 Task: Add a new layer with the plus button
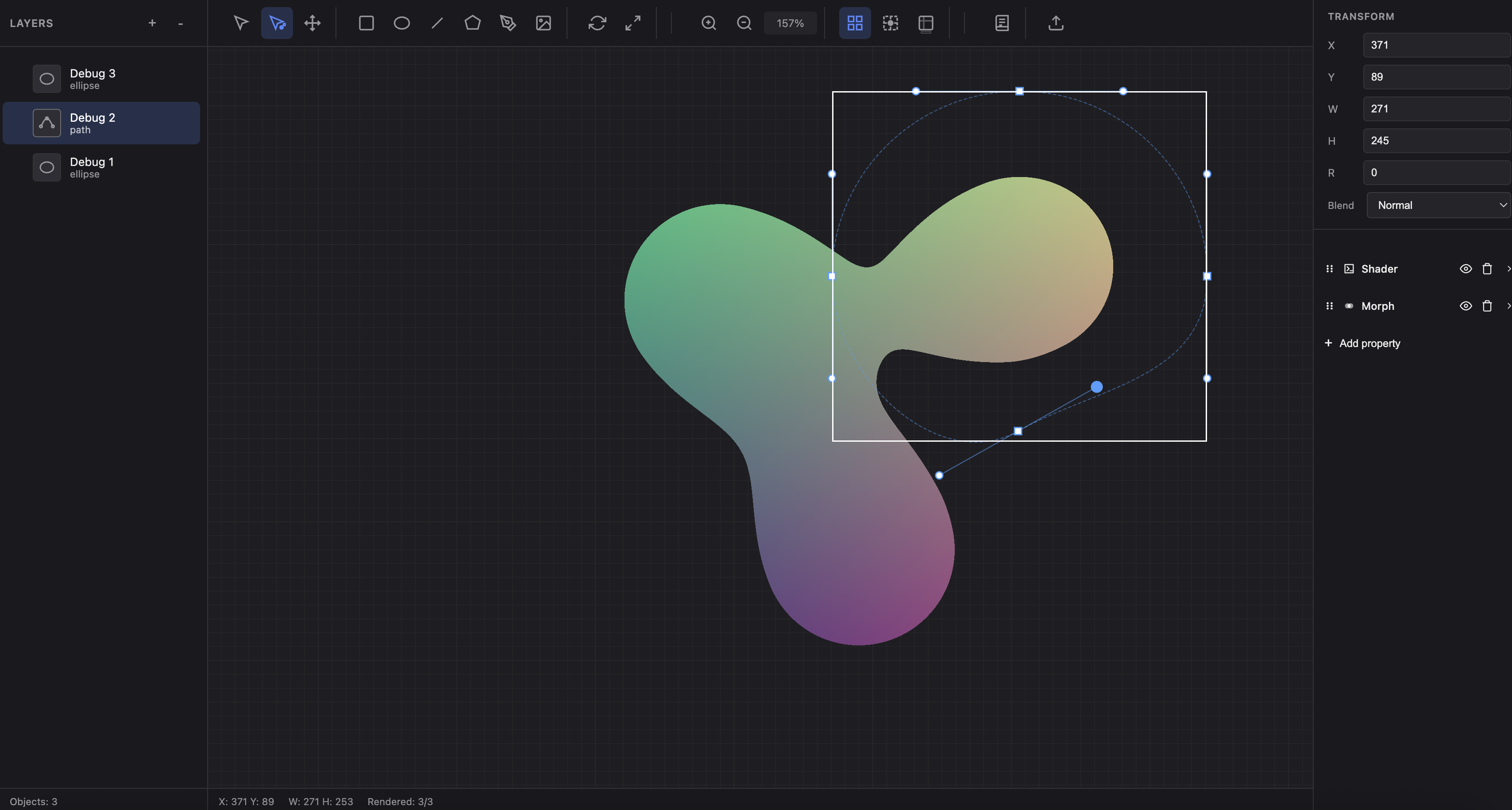click(x=152, y=23)
